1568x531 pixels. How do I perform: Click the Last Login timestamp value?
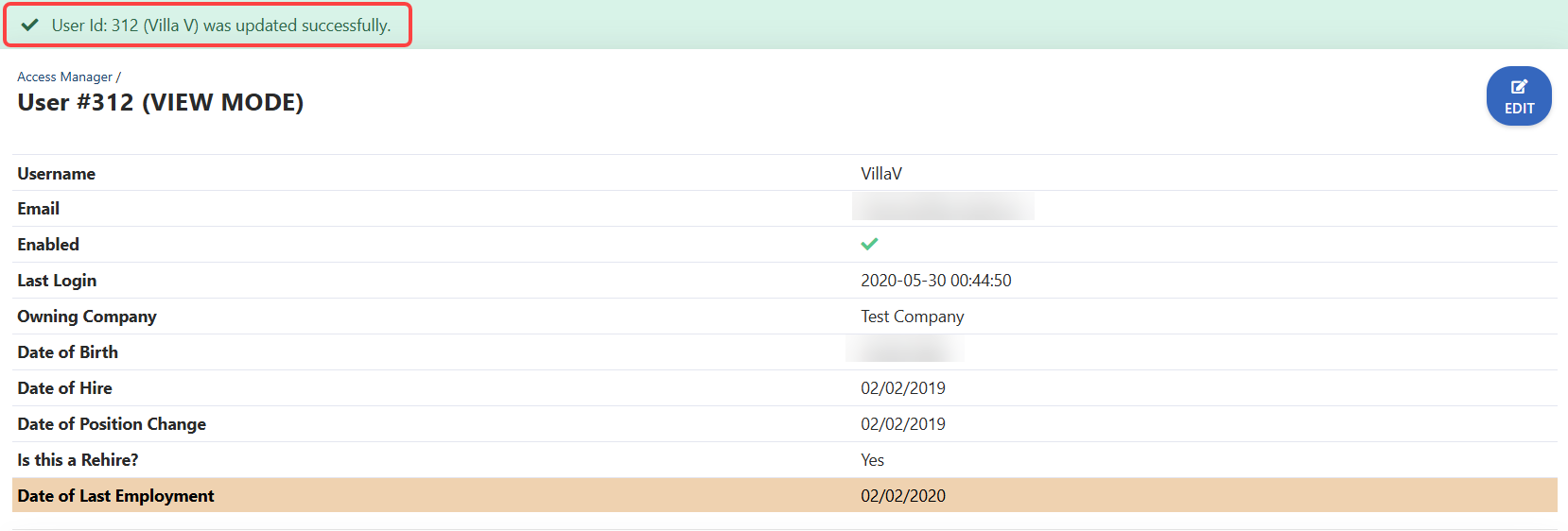tap(935, 281)
